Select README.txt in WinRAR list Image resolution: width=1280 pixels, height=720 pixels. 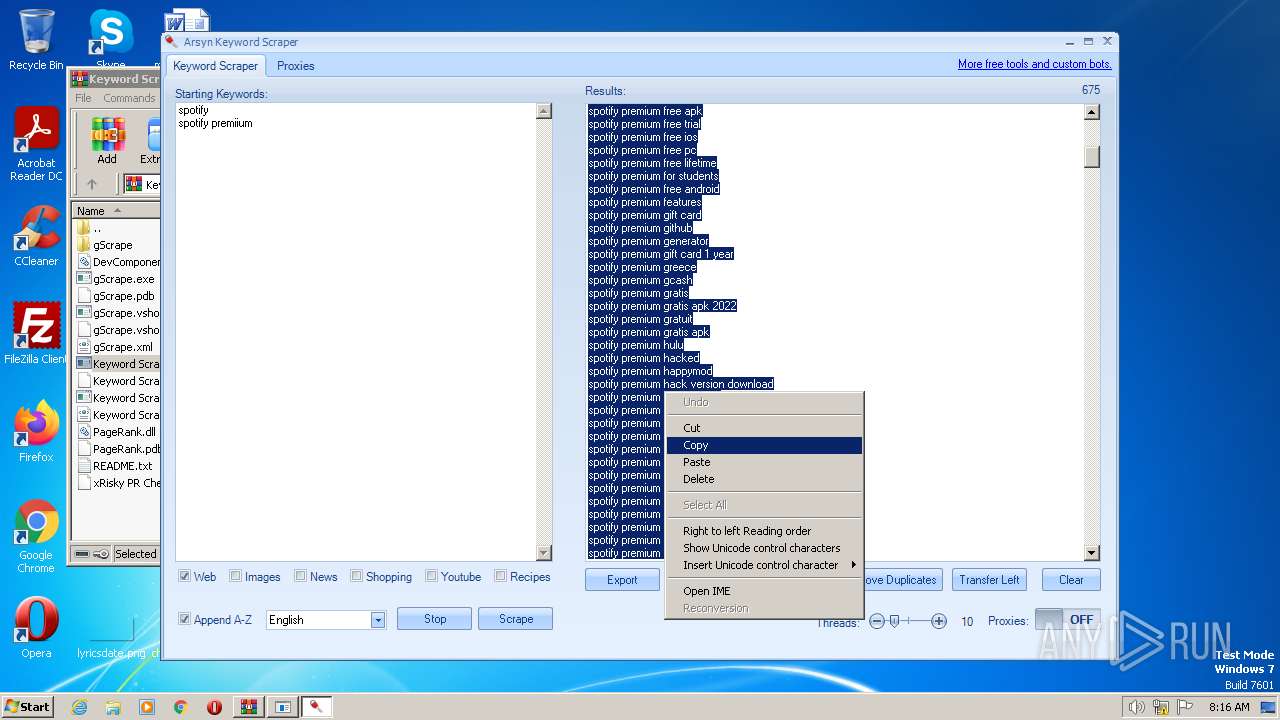[122, 466]
